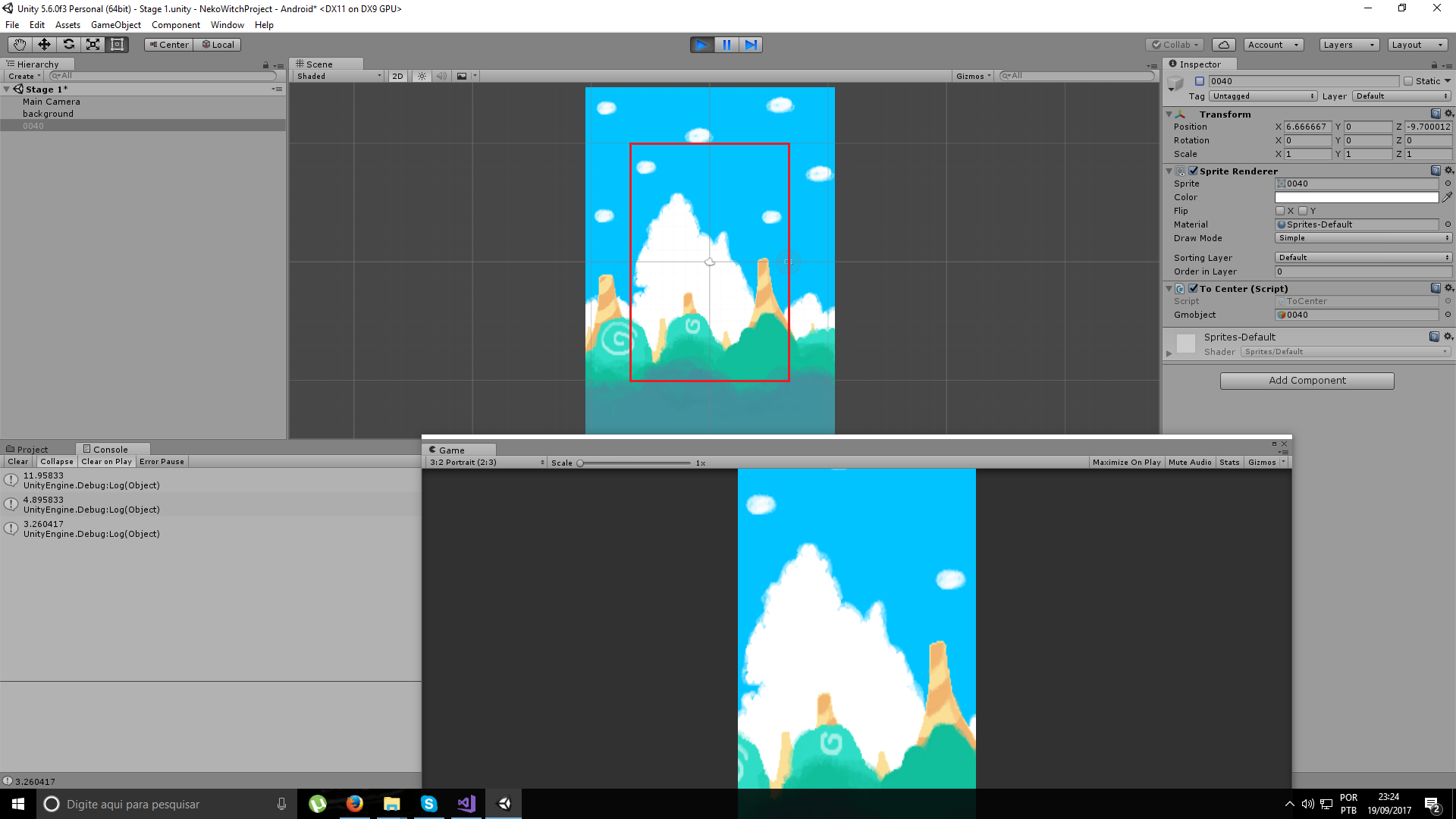Click the Add Component button
The height and width of the screenshot is (819, 1456).
[x=1307, y=381]
